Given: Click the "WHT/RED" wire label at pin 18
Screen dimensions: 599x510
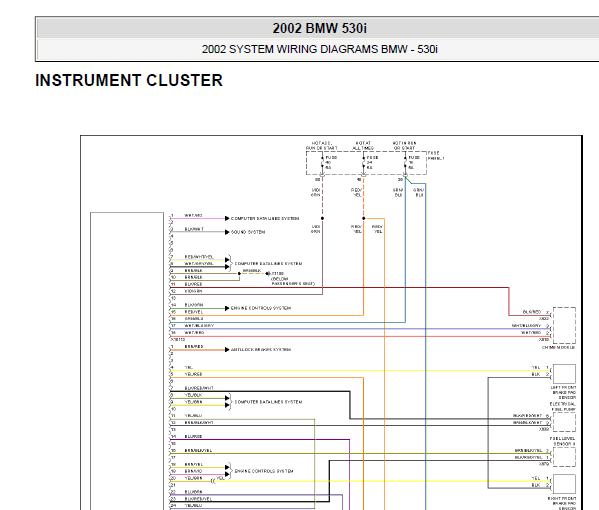Looking at the screenshot, I should click(x=194, y=333).
